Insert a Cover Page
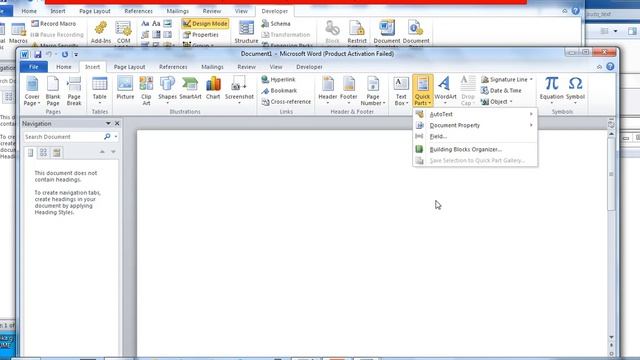The image size is (640, 360). click(32, 91)
